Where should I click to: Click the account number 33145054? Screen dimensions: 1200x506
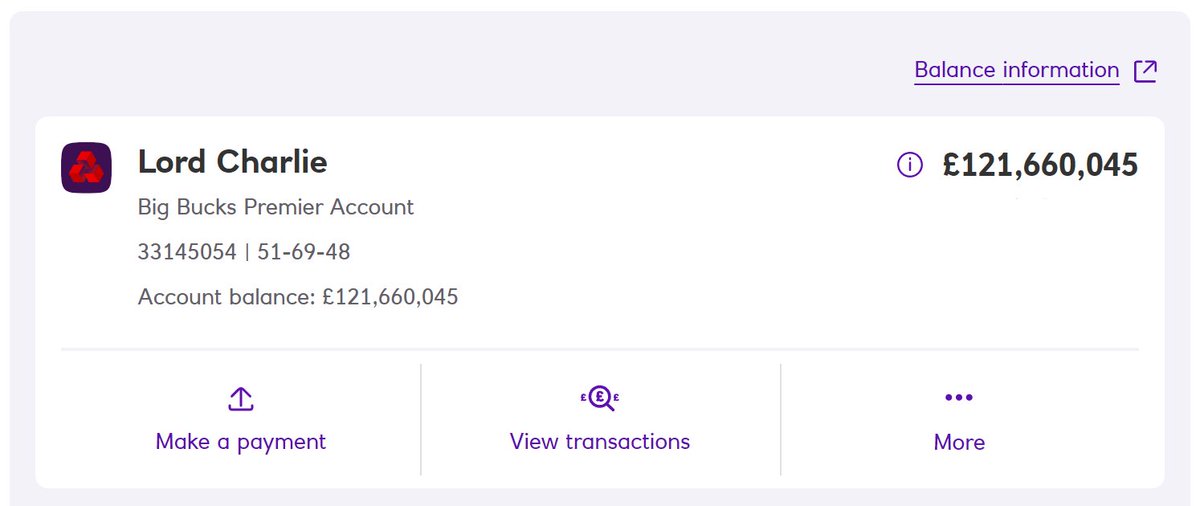click(x=187, y=252)
